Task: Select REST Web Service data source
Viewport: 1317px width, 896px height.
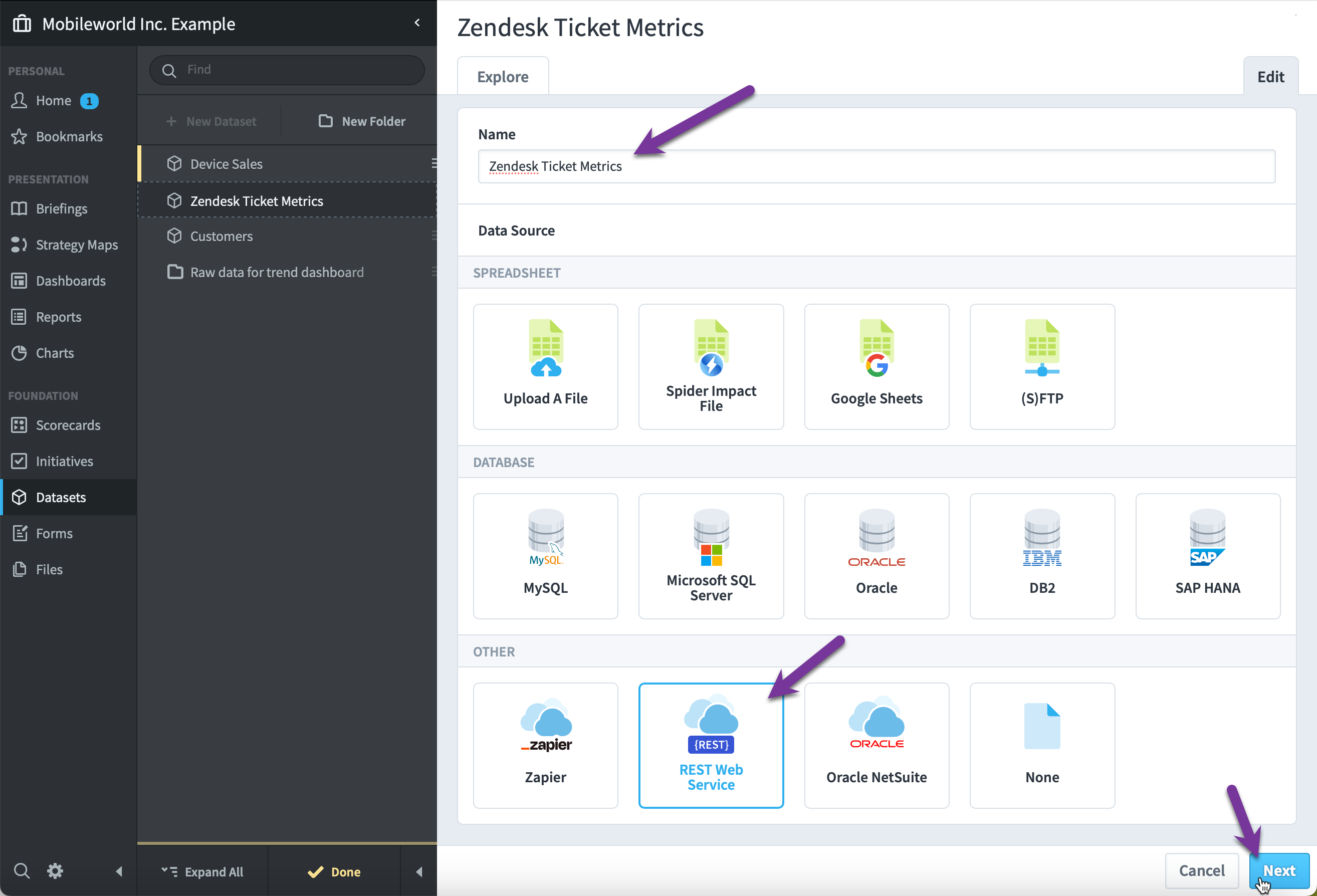Action: click(711, 745)
